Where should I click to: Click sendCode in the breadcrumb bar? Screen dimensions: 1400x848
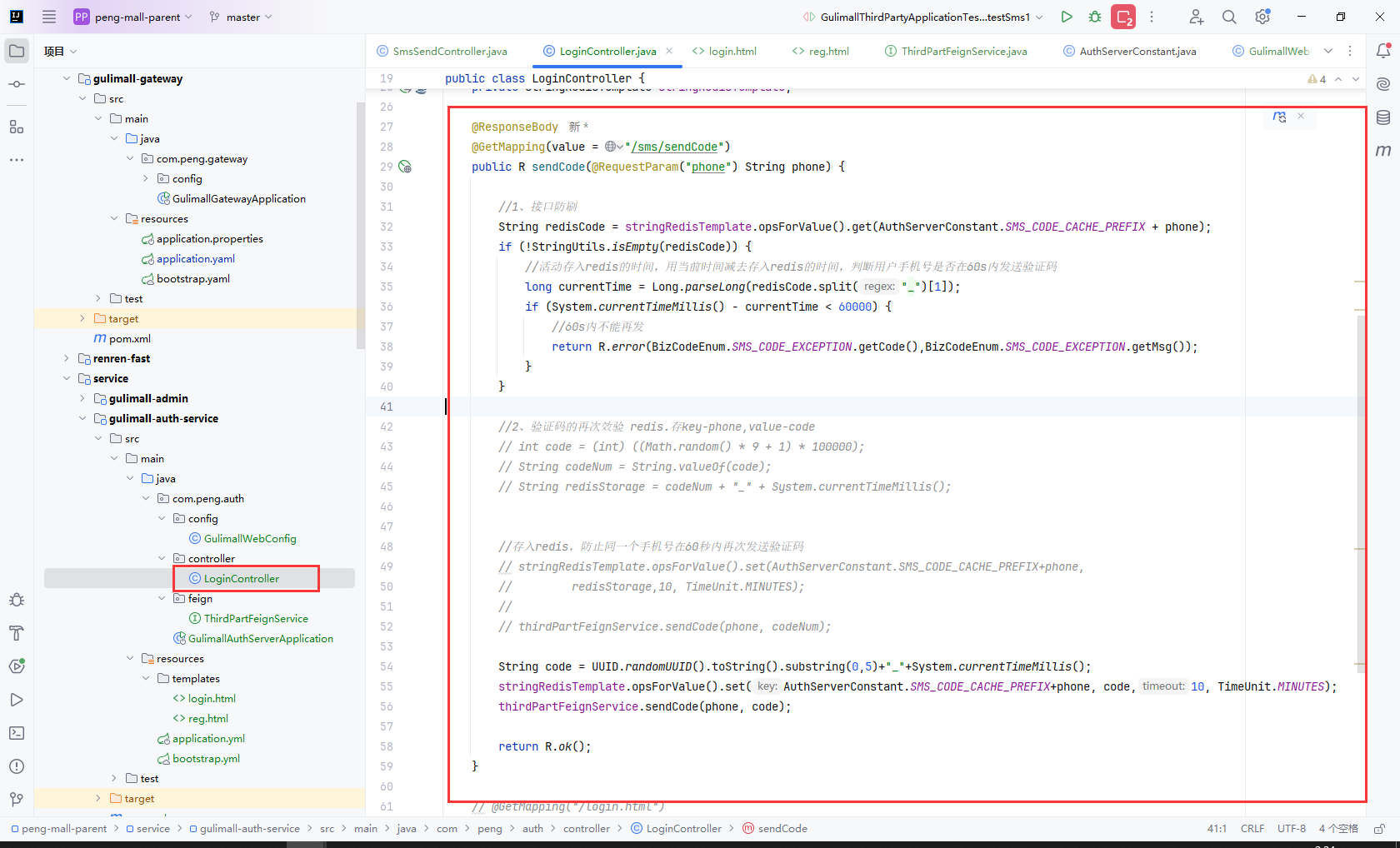click(x=774, y=829)
